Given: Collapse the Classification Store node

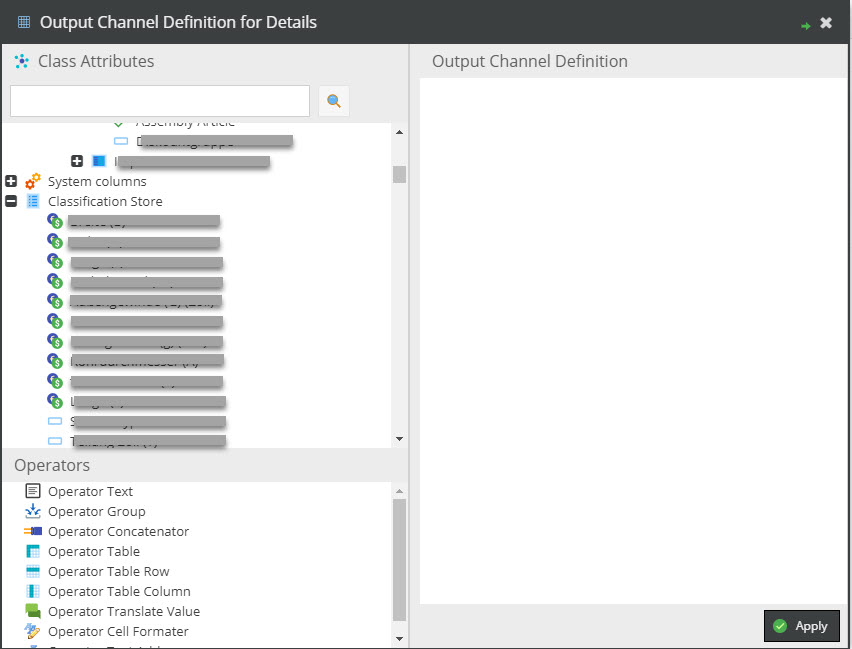Looking at the screenshot, I should click(x=11, y=201).
